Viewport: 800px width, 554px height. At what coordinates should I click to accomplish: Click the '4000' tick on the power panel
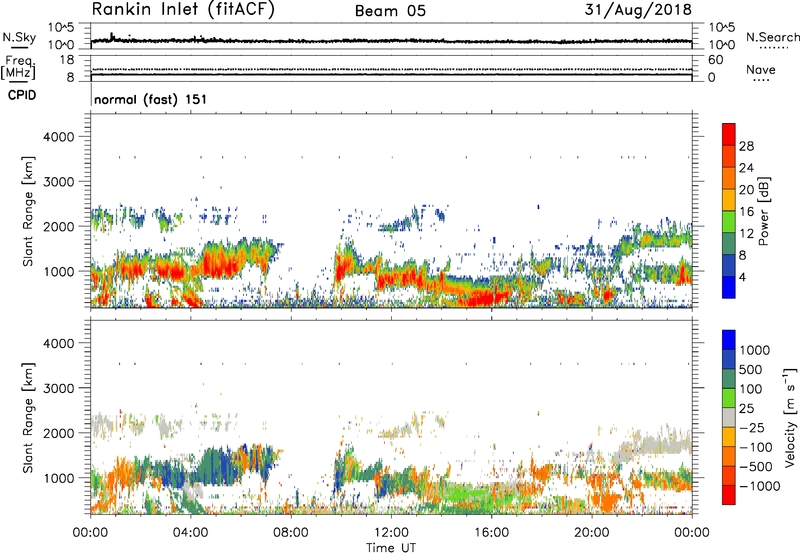tap(58, 137)
